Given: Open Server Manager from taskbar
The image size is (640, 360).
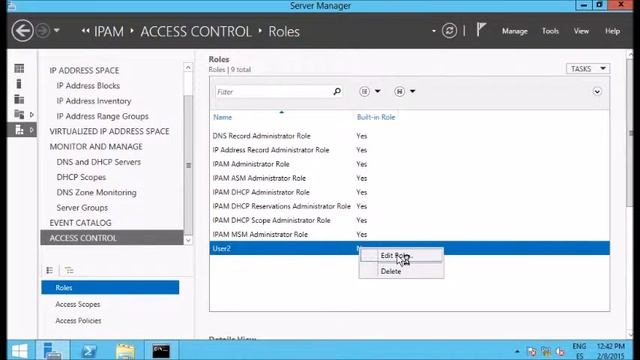Looking at the screenshot, I should [52, 351].
